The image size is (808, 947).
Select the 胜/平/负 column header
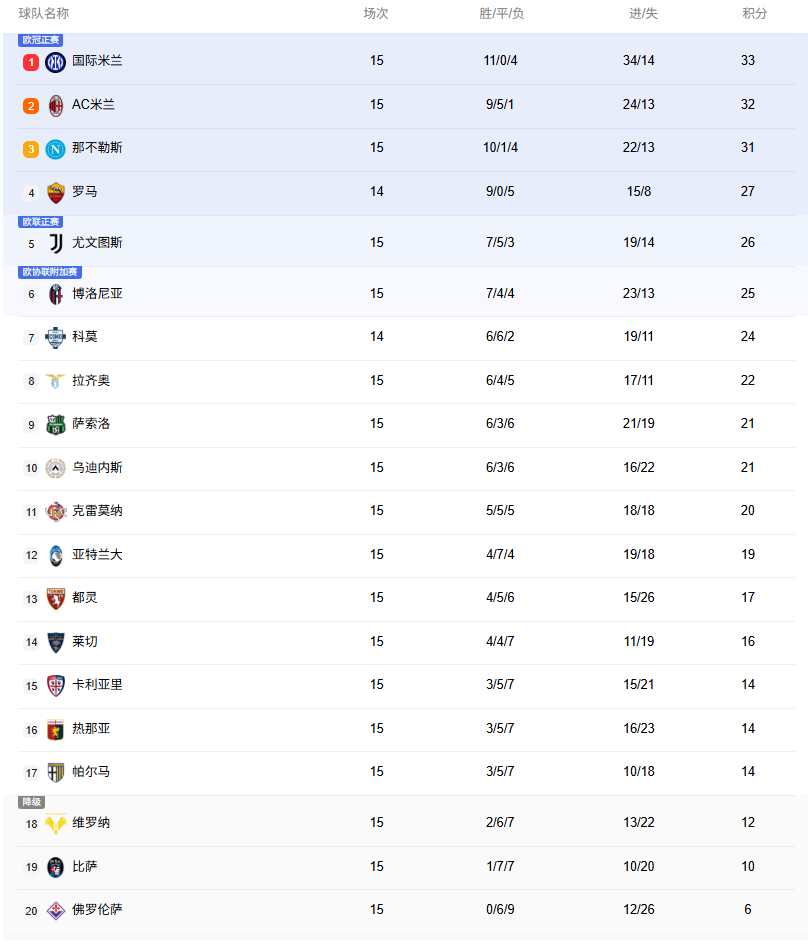click(x=502, y=14)
